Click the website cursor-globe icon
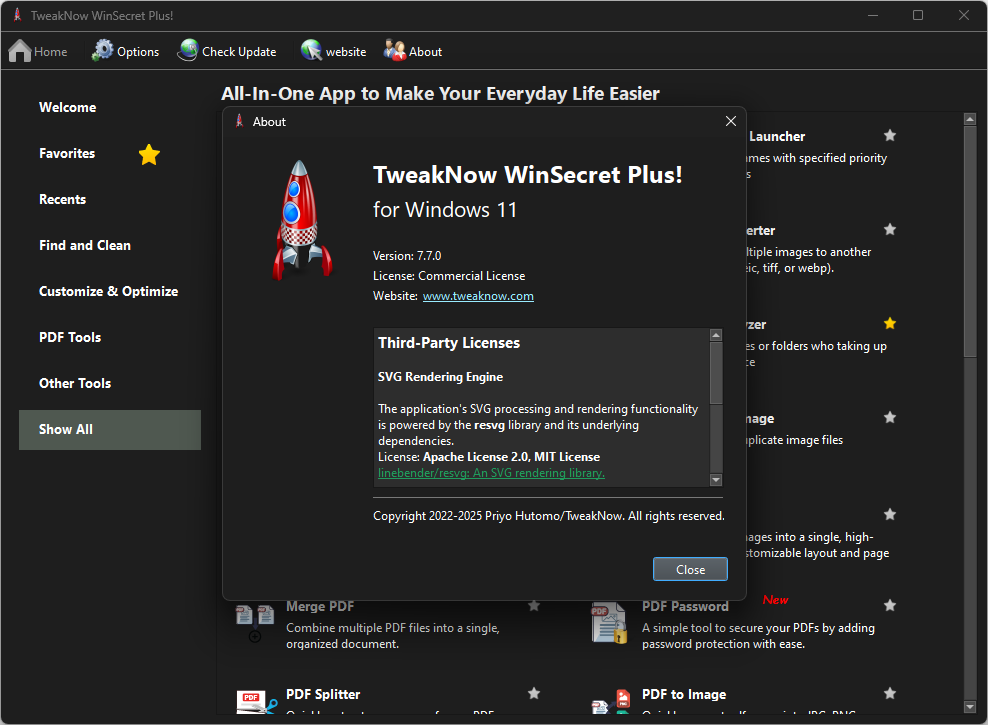Image resolution: width=988 pixels, height=725 pixels. (311, 50)
